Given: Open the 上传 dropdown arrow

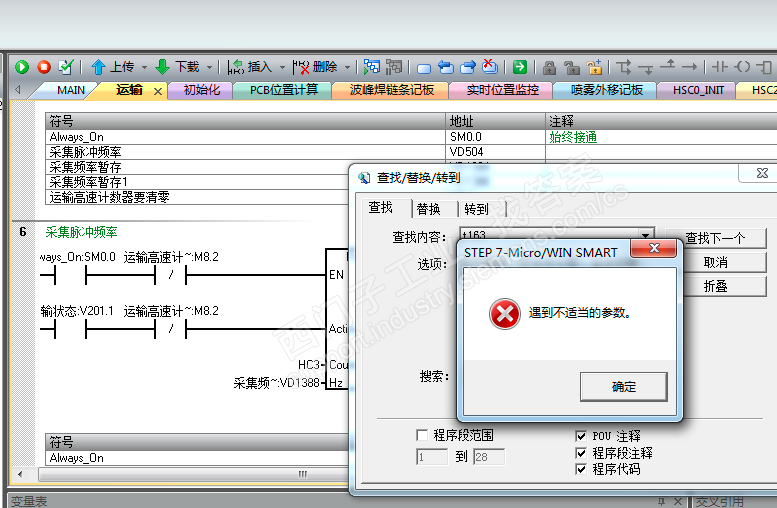Looking at the screenshot, I should click(x=144, y=67).
